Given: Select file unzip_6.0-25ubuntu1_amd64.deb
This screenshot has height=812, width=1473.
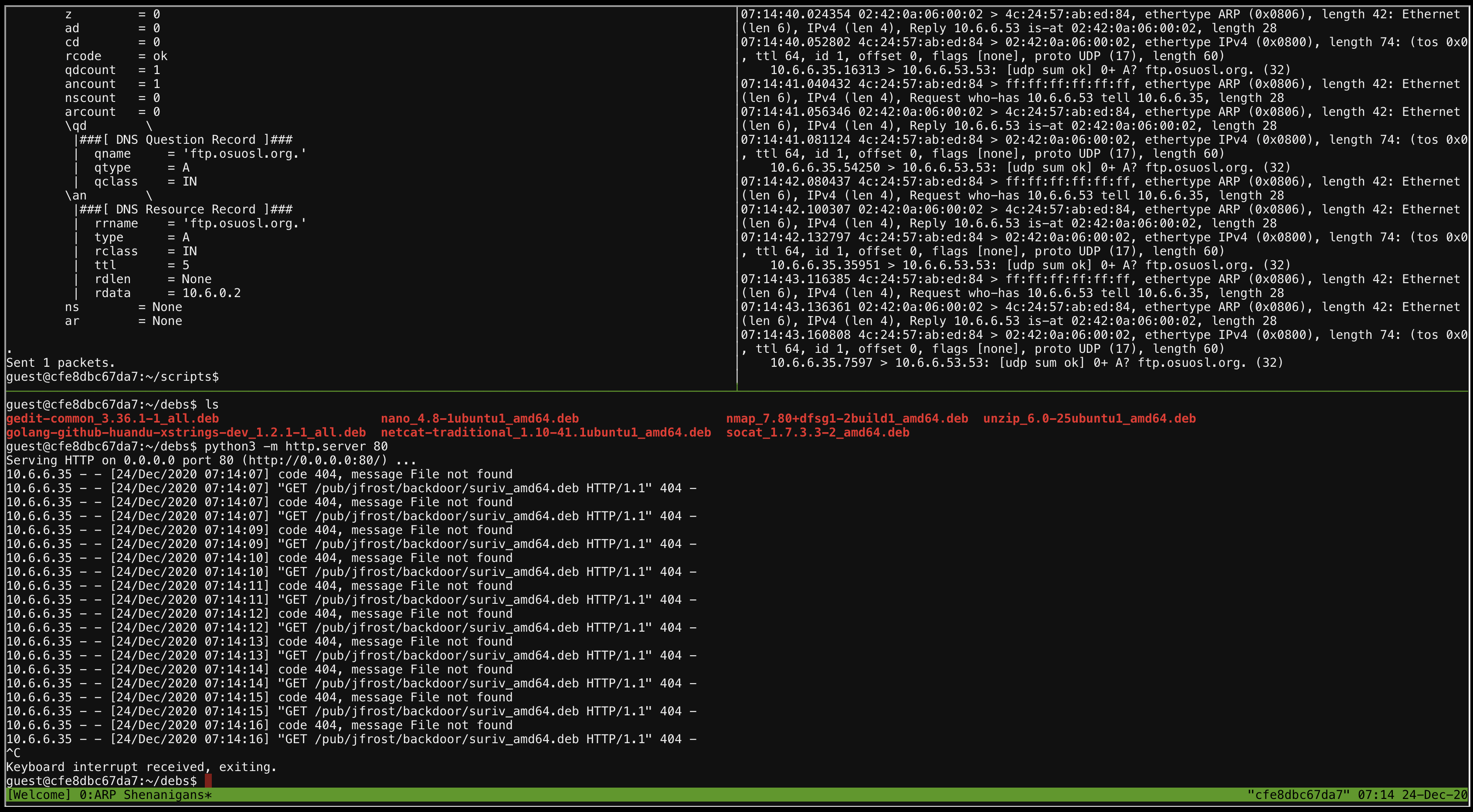Looking at the screenshot, I should pos(1089,418).
